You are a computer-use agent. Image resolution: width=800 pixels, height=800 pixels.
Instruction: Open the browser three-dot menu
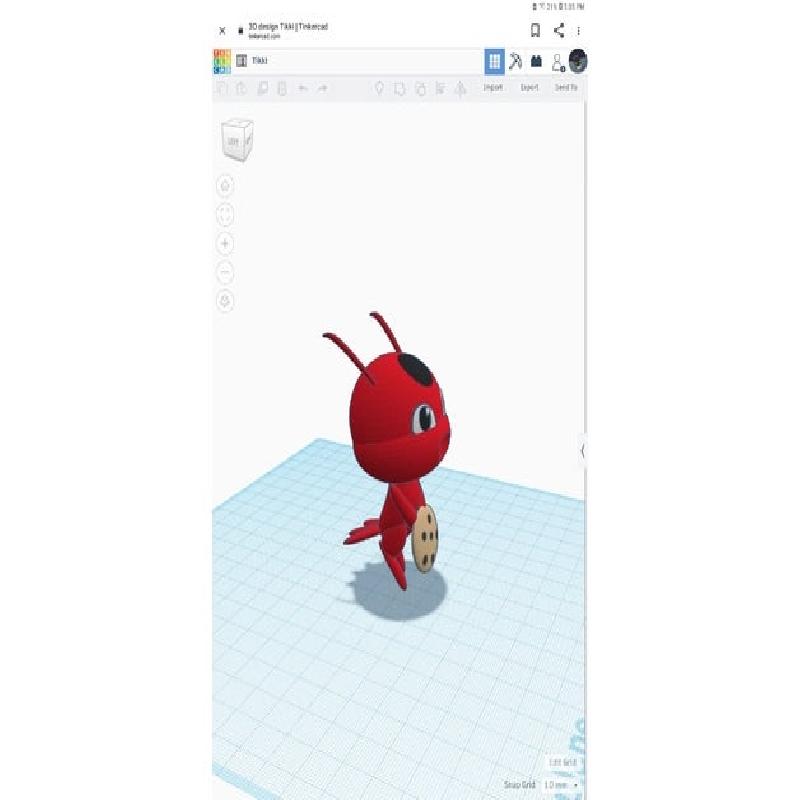(x=579, y=31)
